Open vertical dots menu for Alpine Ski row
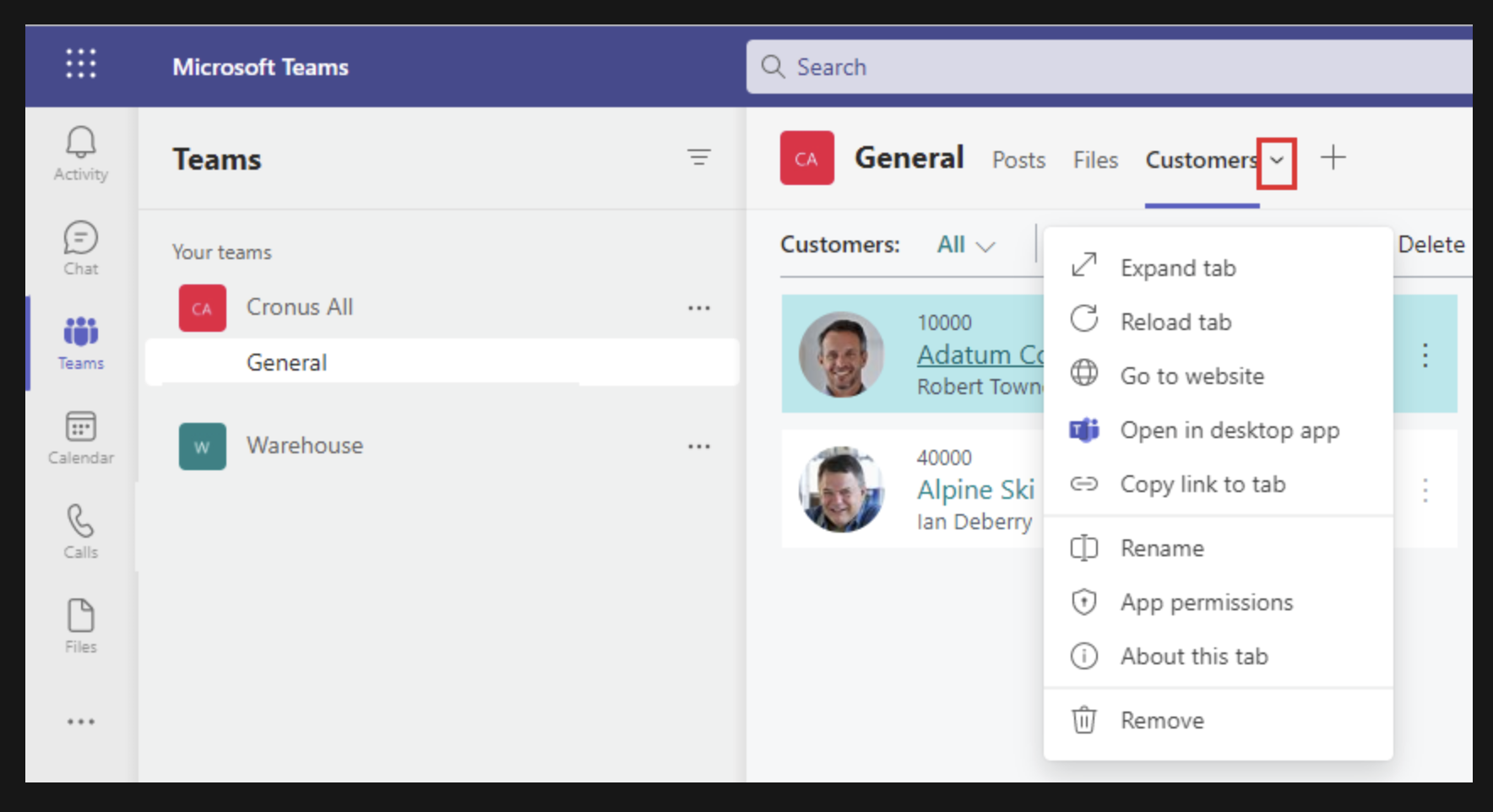Image resolution: width=1493 pixels, height=812 pixels. point(1425,490)
